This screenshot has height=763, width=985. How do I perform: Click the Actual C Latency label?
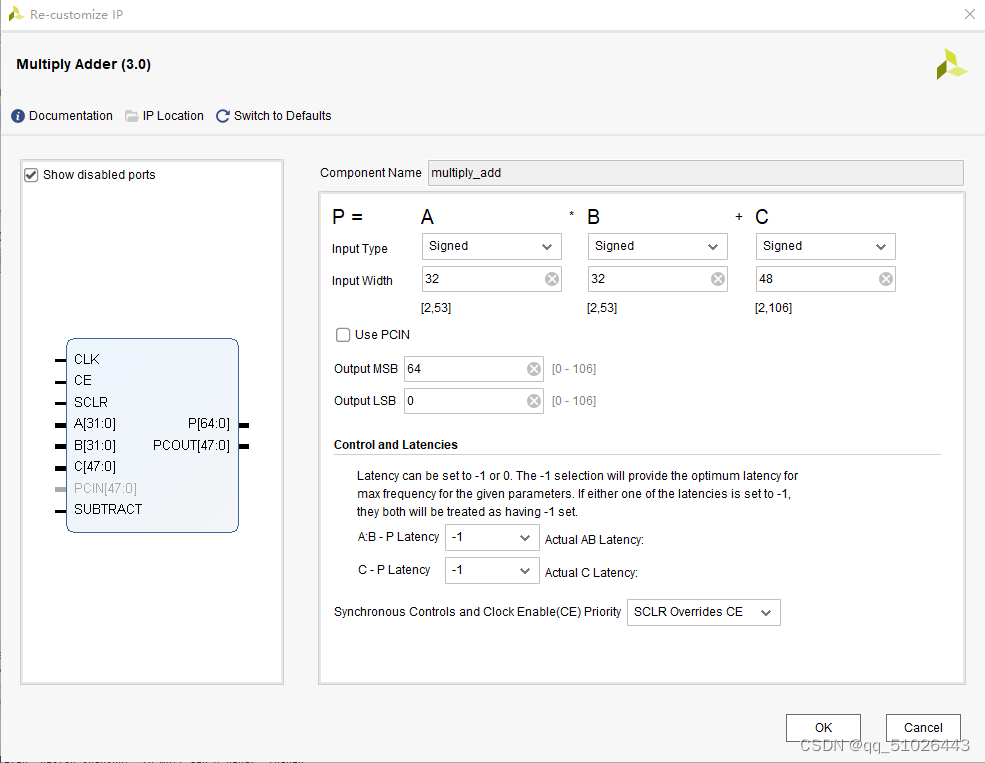(x=591, y=573)
